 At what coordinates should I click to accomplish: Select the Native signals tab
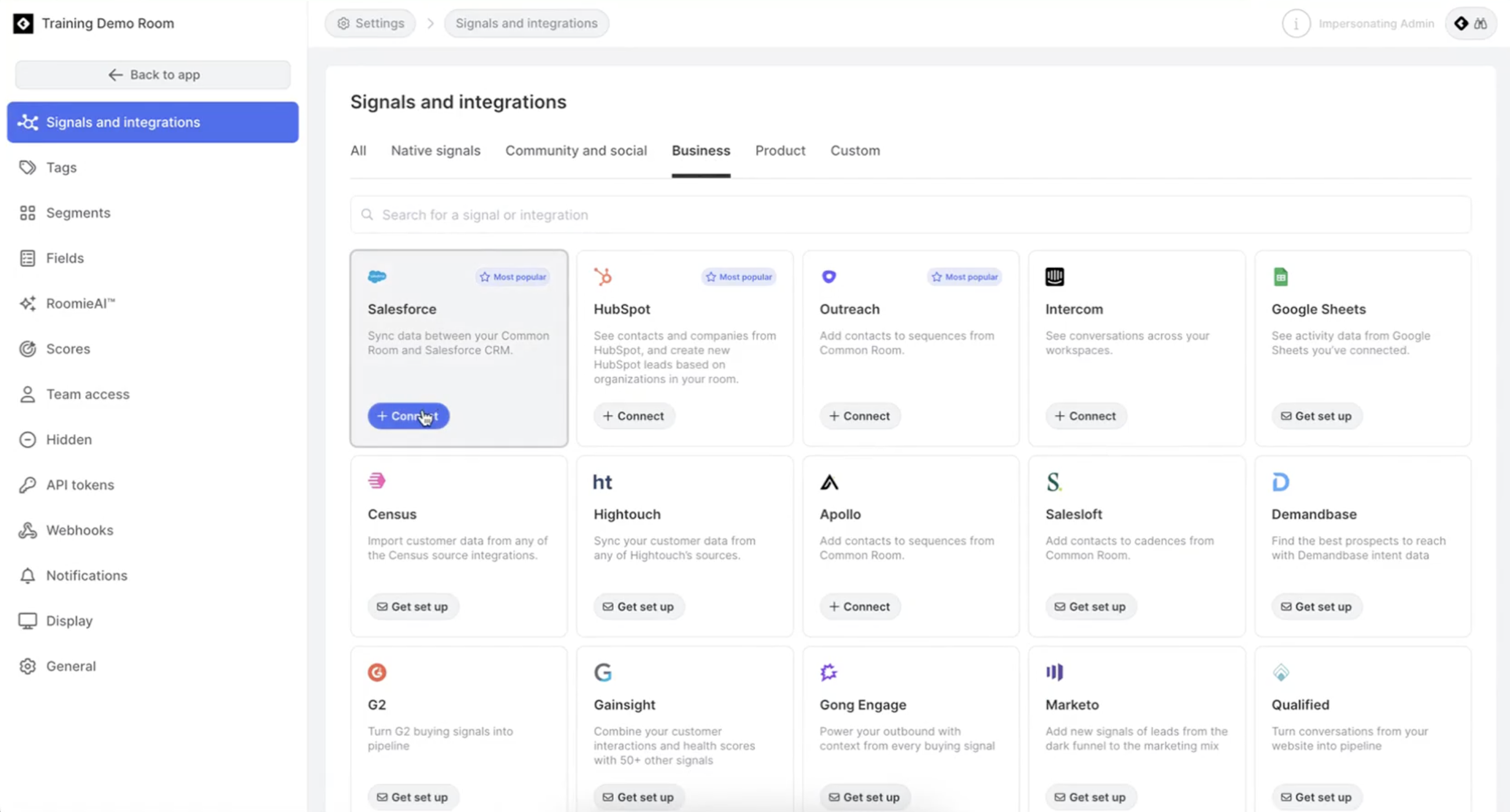coord(435,150)
